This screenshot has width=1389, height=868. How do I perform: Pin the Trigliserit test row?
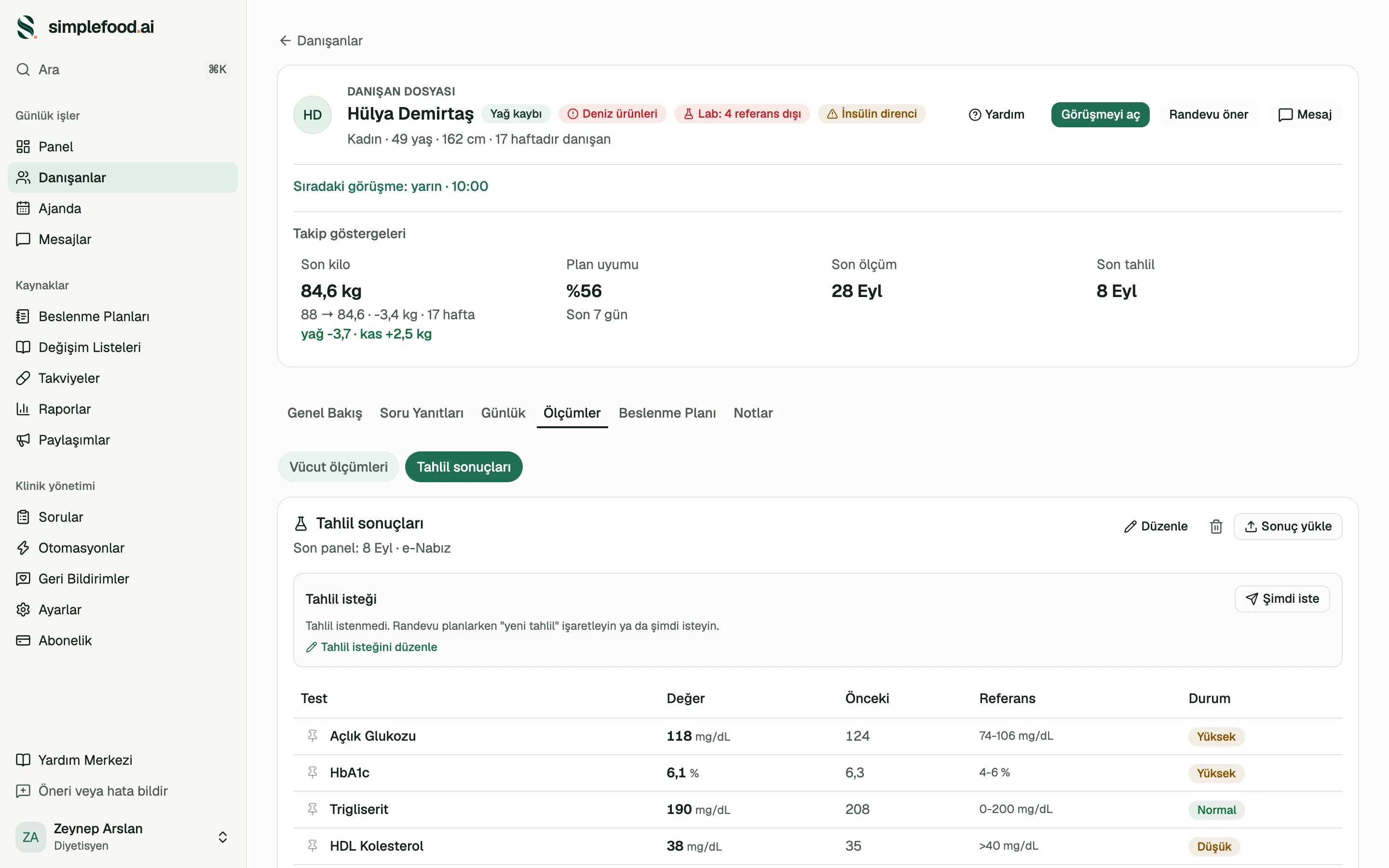[312, 809]
